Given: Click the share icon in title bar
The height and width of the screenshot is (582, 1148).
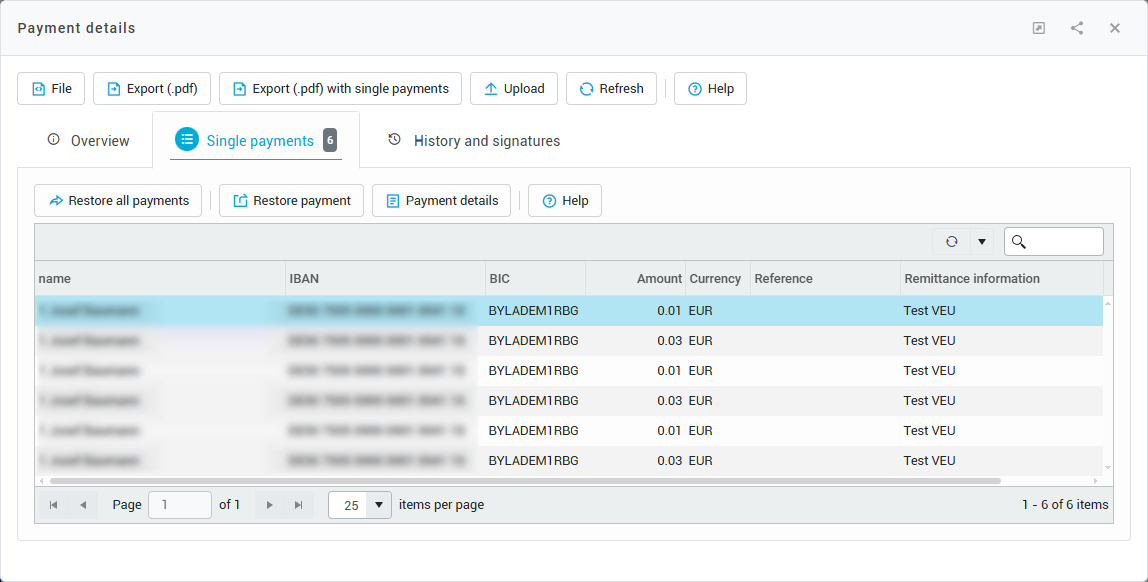Looking at the screenshot, I should (x=1077, y=28).
